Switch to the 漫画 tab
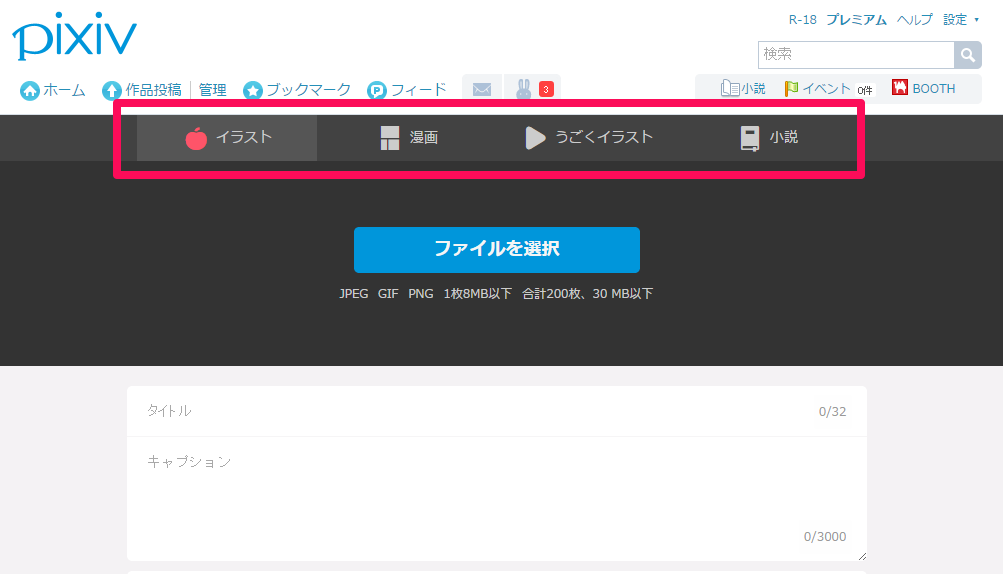 [409, 138]
